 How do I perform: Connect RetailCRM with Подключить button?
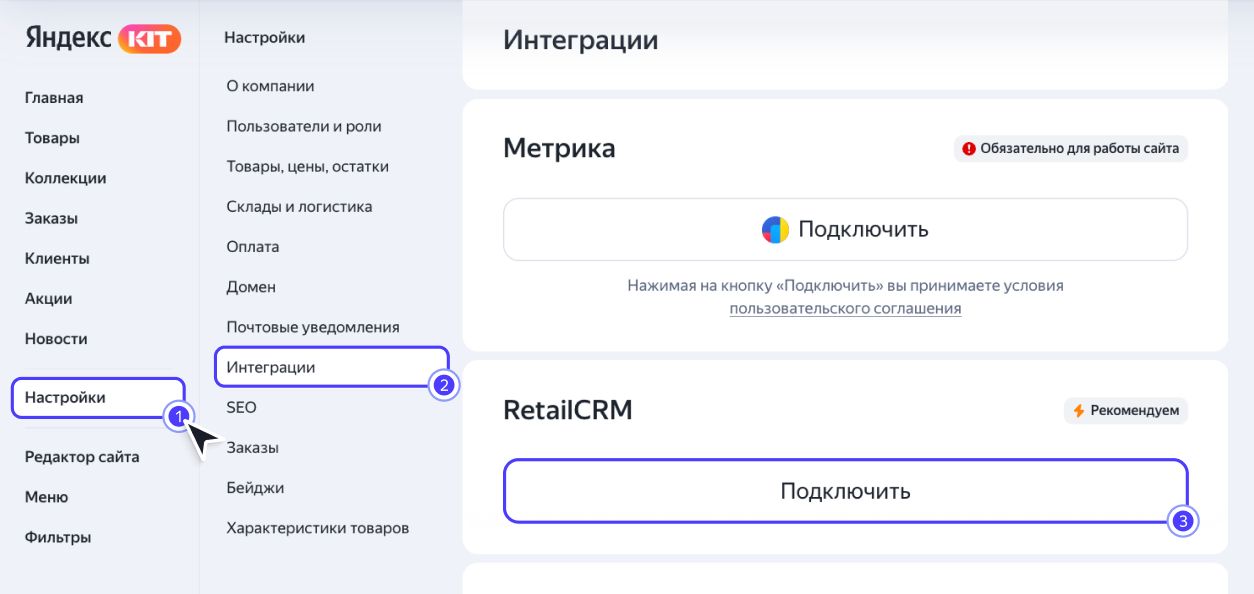coord(845,491)
